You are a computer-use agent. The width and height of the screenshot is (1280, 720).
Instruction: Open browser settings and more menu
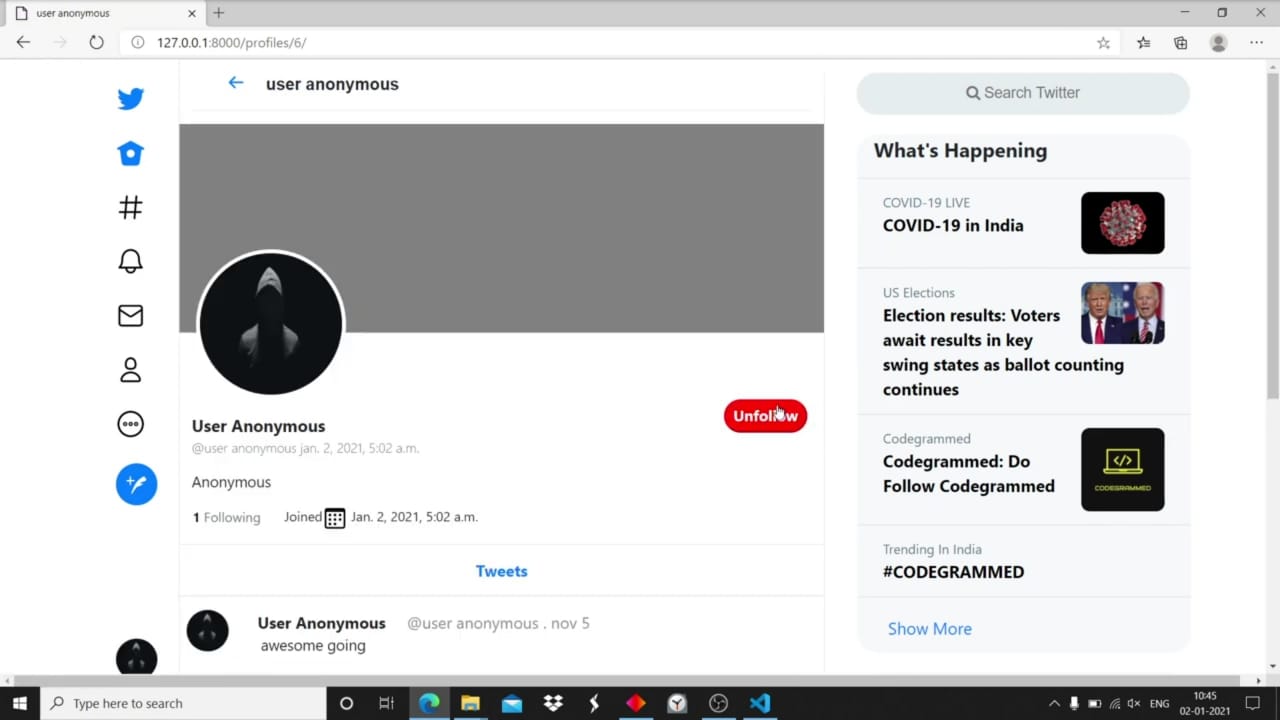pyautogui.click(x=1256, y=43)
